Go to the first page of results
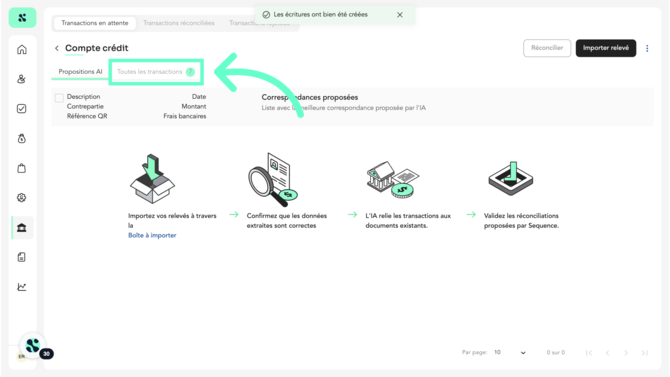The width and height of the screenshot is (670, 377). tap(589, 353)
